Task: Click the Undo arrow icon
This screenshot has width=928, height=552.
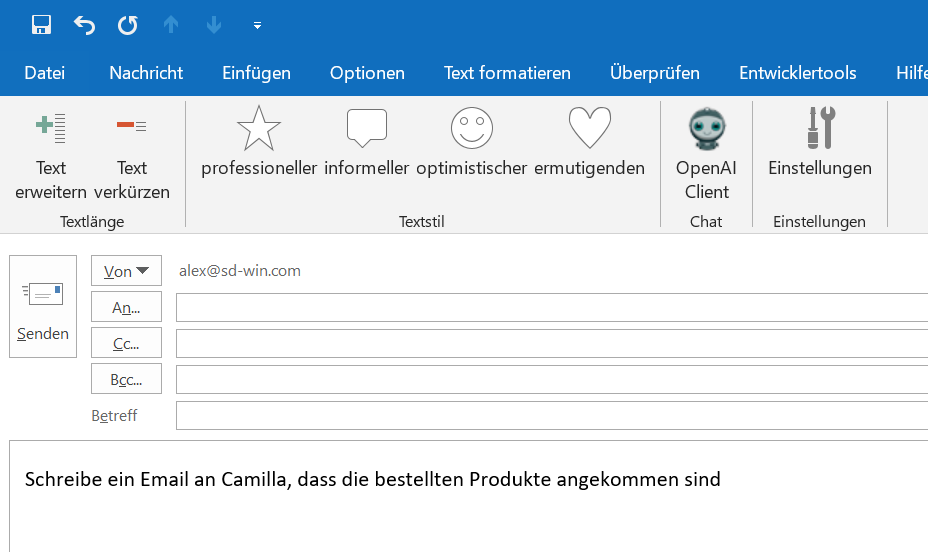Action: coord(84,25)
